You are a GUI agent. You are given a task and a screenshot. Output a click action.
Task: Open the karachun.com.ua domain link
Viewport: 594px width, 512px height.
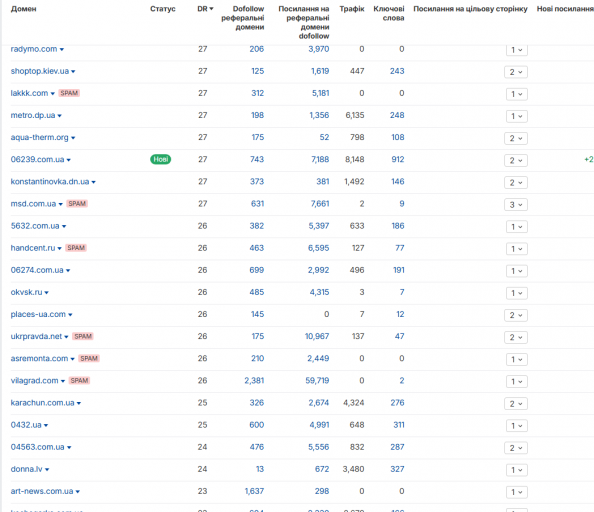coord(42,403)
